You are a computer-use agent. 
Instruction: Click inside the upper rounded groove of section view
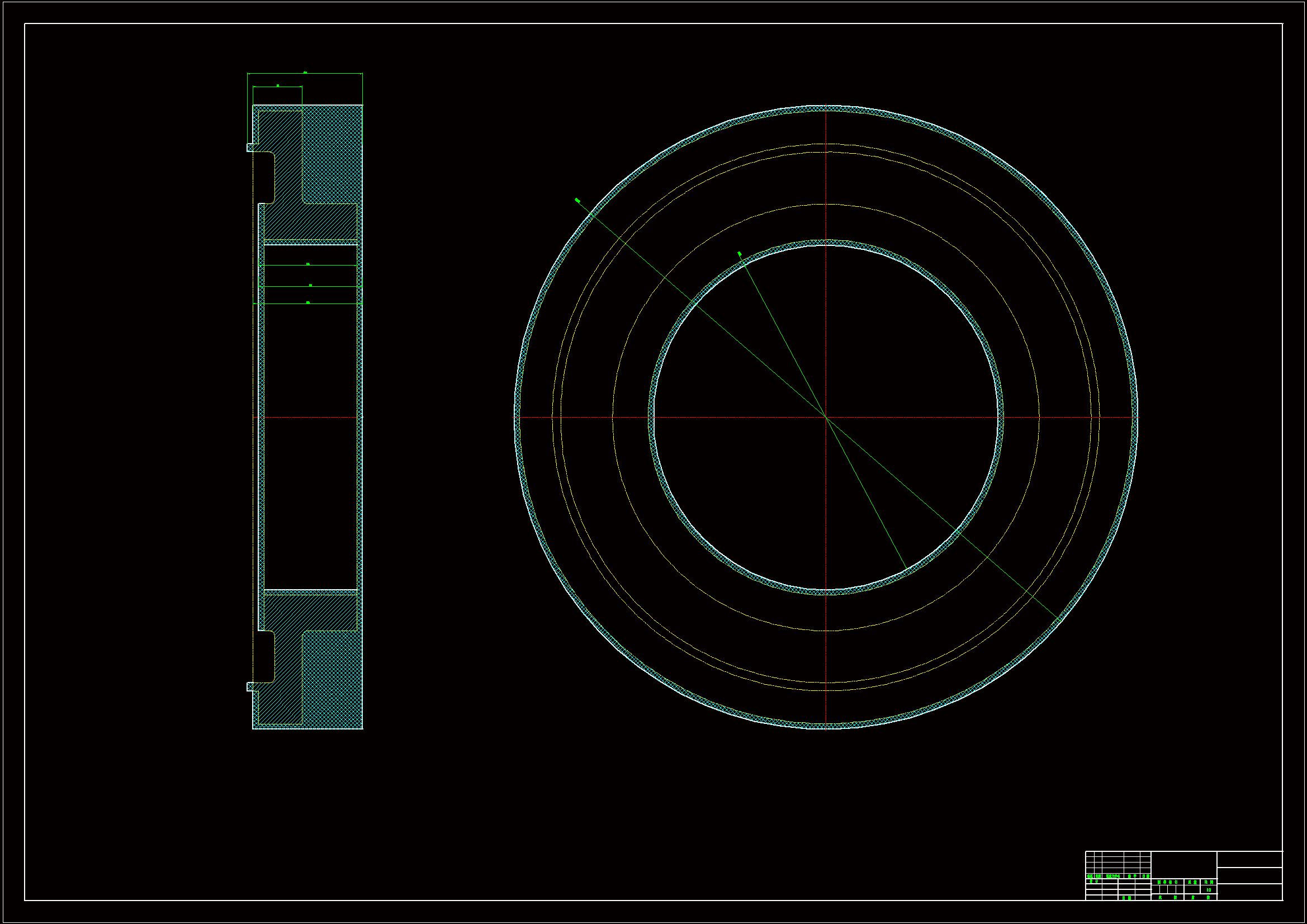click(265, 177)
